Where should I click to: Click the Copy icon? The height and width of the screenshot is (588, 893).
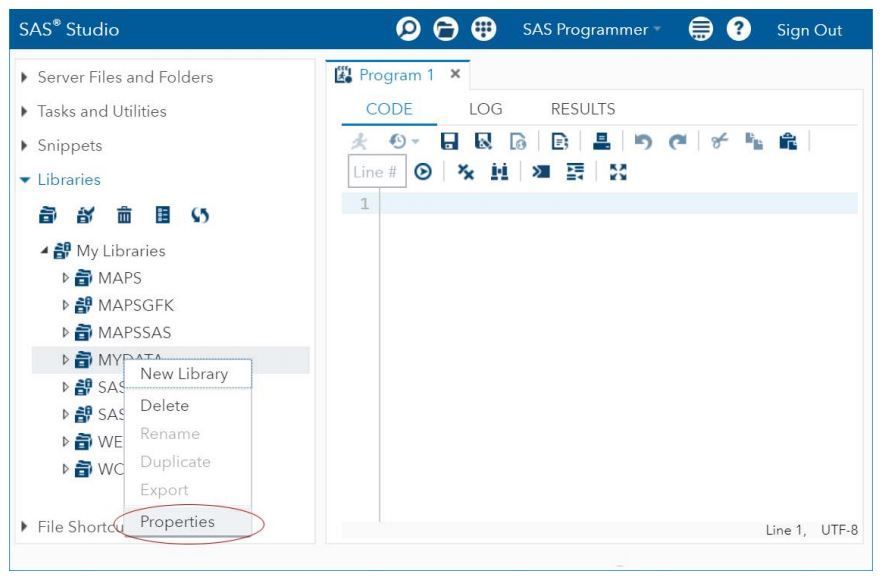tap(754, 141)
